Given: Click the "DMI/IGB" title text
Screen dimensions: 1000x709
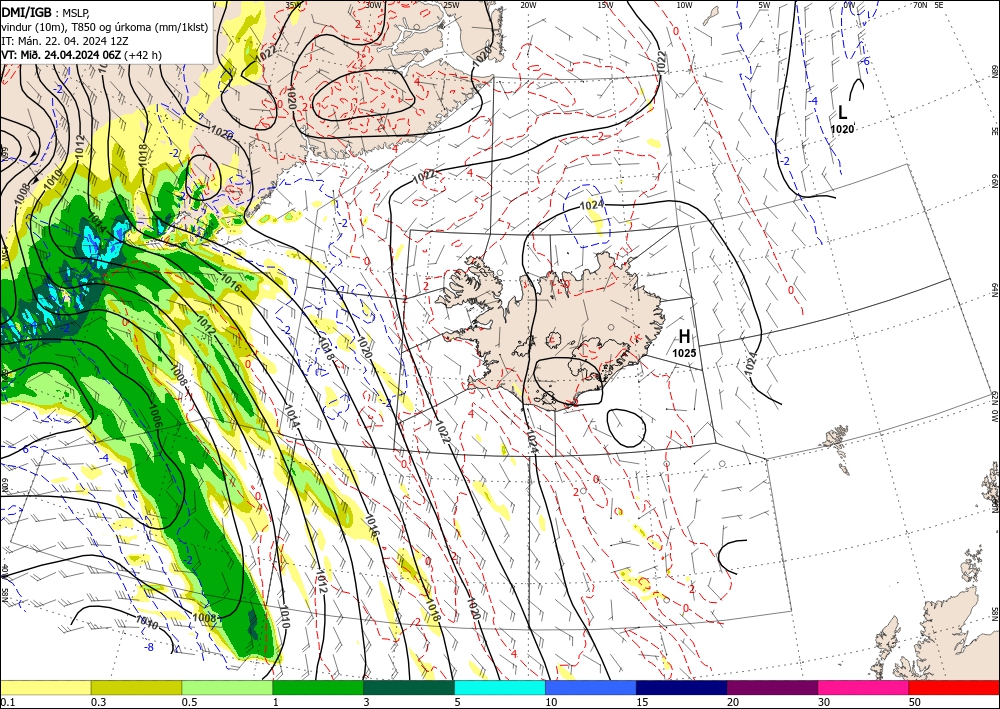Looking at the screenshot, I should pyautogui.click(x=26, y=11).
